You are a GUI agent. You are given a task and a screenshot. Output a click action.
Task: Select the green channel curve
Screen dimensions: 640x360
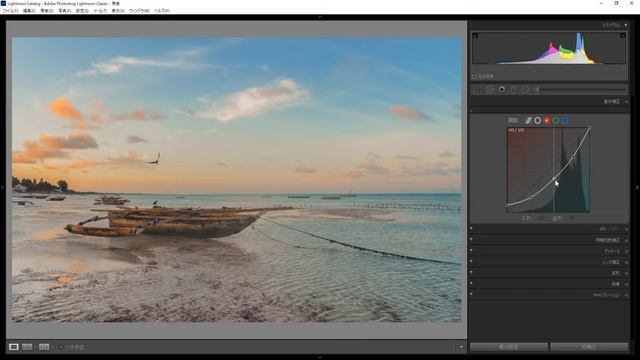(556, 120)
